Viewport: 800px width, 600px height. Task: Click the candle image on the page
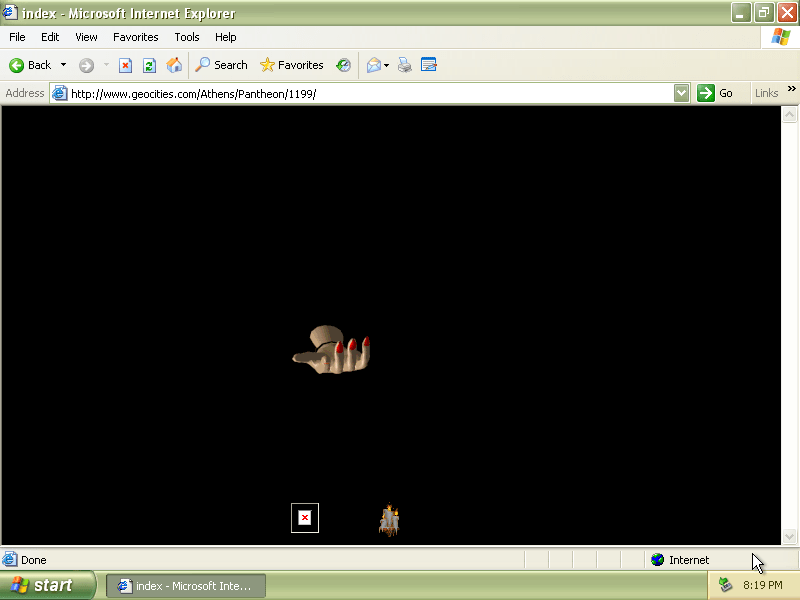tap(390, 520)
